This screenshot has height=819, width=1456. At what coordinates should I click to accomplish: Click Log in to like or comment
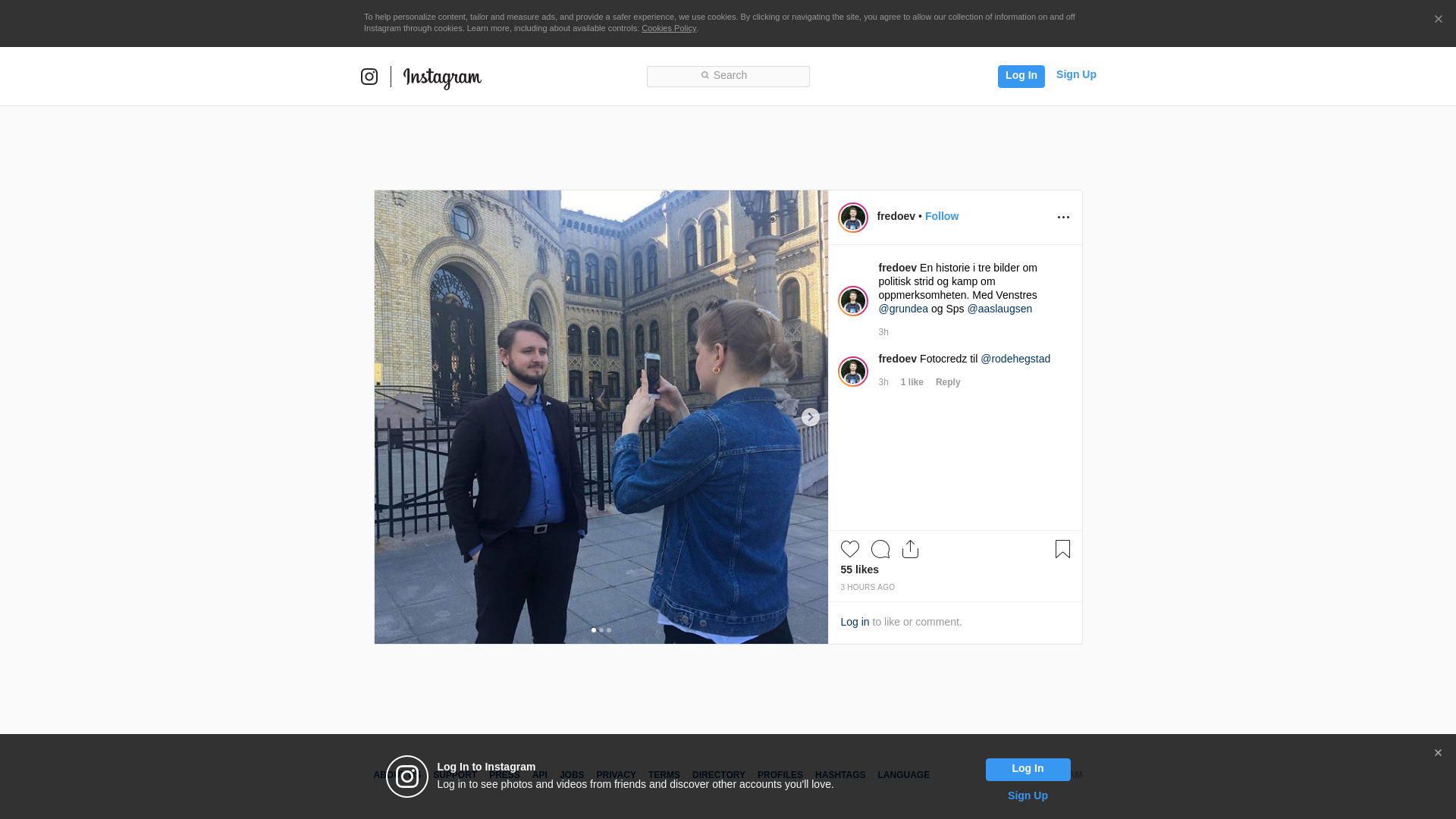coord(855,622)
